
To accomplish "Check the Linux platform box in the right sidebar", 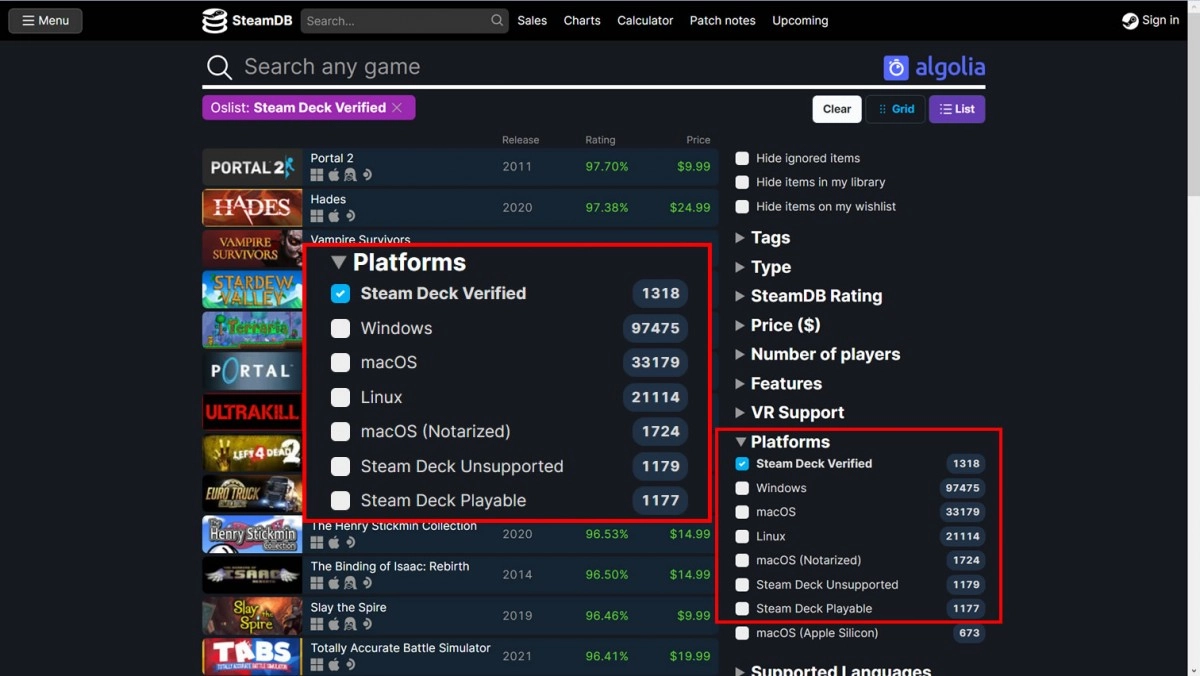I will (x=742, y=536).
